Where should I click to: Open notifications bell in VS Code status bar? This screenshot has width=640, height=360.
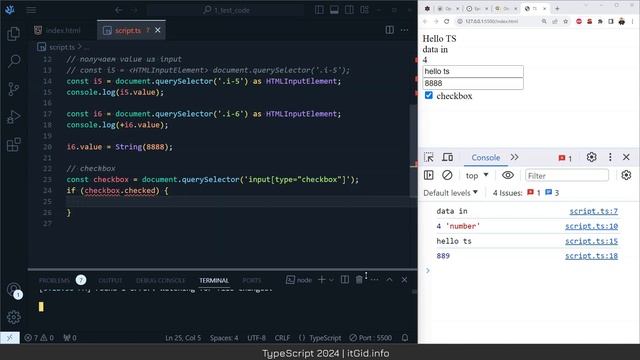coord(405,338)
